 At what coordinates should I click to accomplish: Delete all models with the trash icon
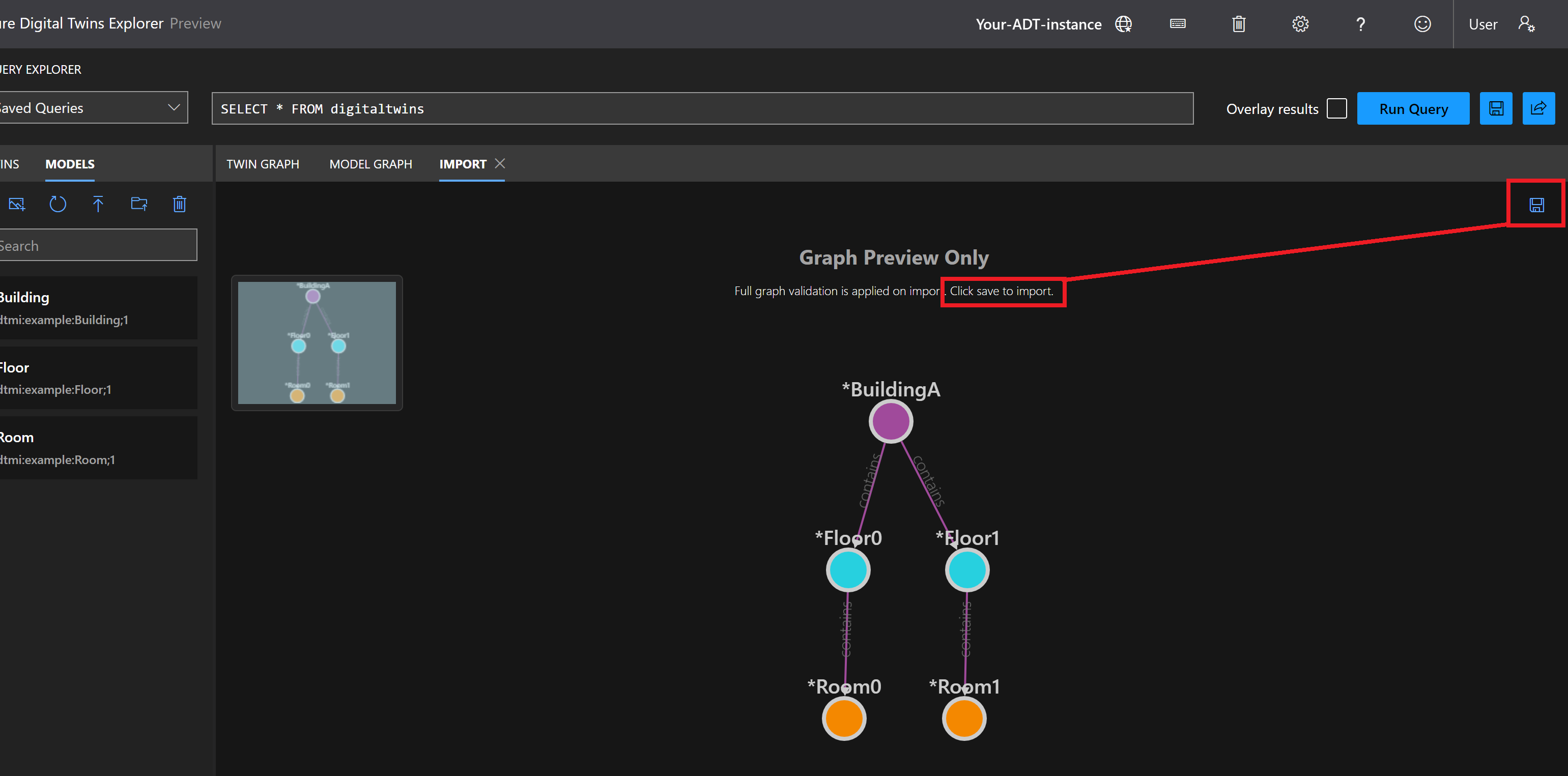point(179,204)
